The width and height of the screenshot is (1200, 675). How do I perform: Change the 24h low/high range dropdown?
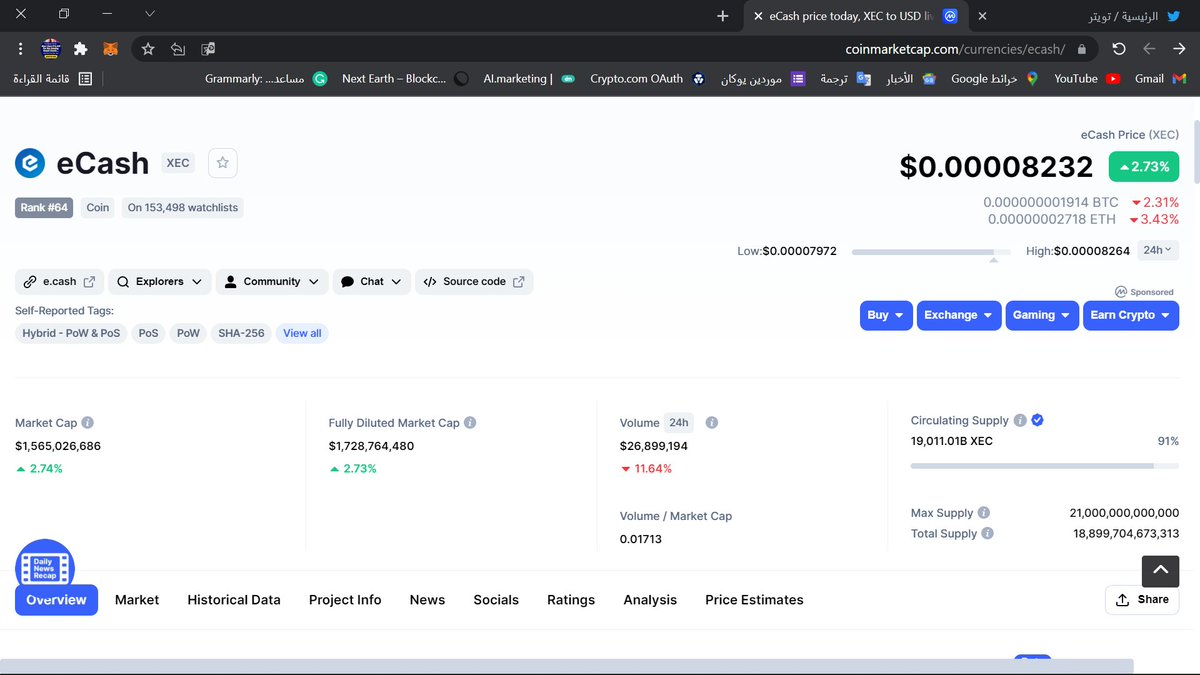tap(1159, 251)
